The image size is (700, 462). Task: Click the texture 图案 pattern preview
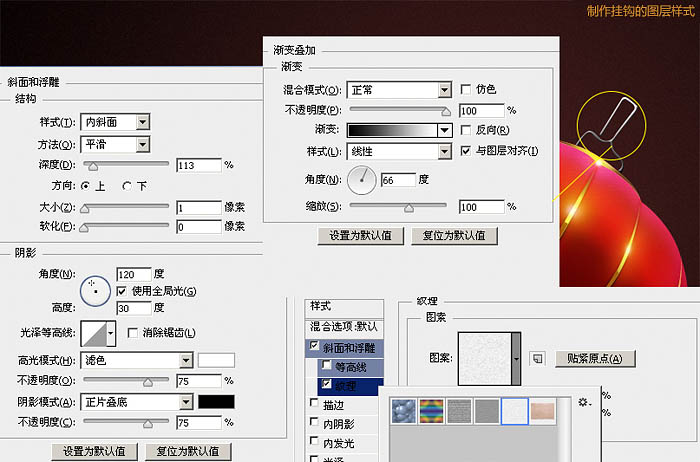click(485, 358)
